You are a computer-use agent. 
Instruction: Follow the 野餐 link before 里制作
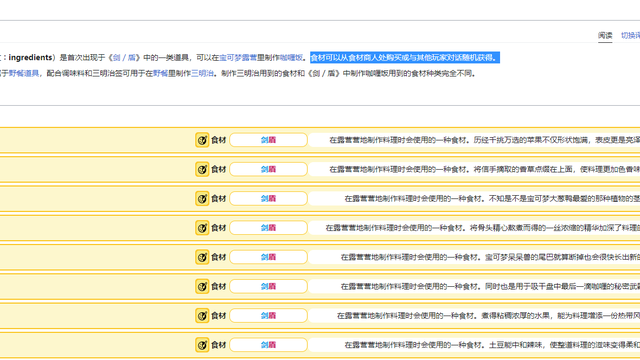160,73
